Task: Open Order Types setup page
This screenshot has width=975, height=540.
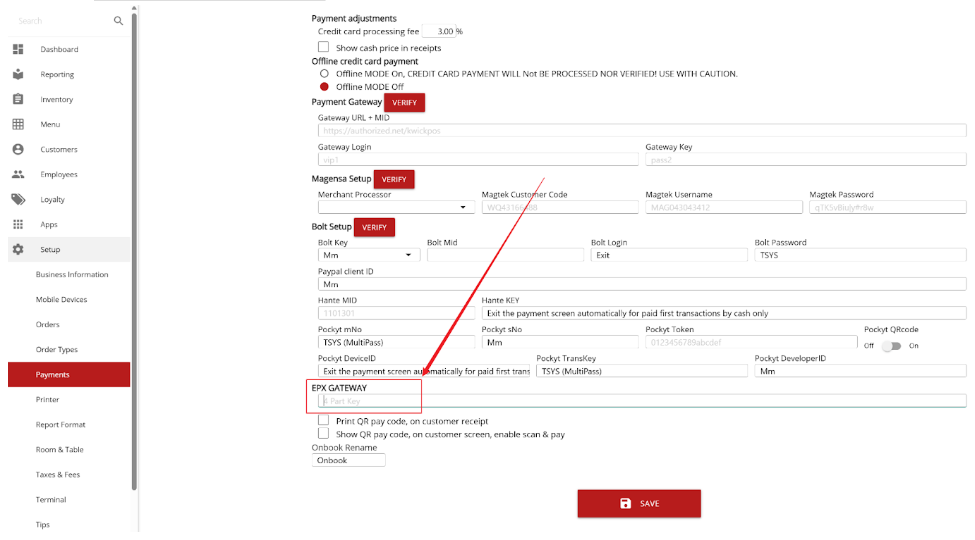Action: tap(57, 350)
